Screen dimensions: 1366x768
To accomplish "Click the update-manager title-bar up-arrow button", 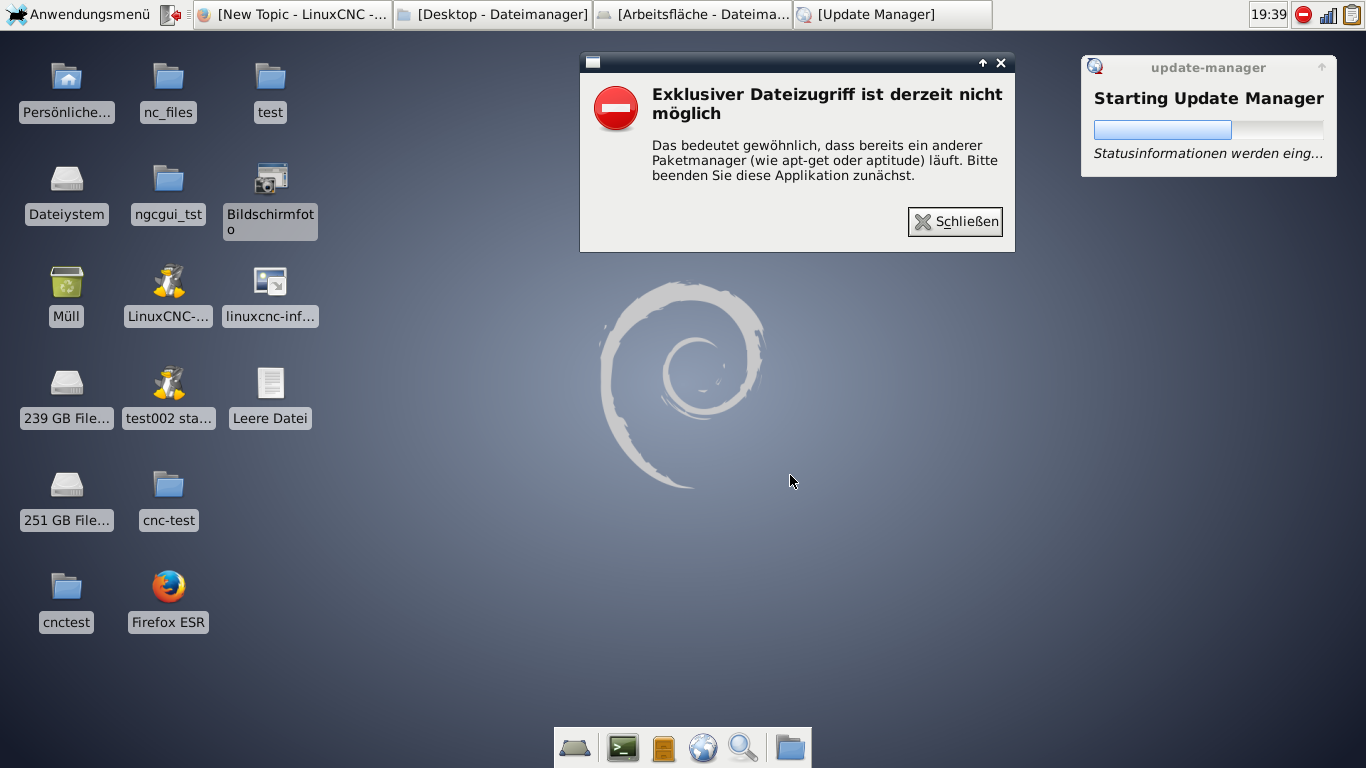I will coord(1322,67).
